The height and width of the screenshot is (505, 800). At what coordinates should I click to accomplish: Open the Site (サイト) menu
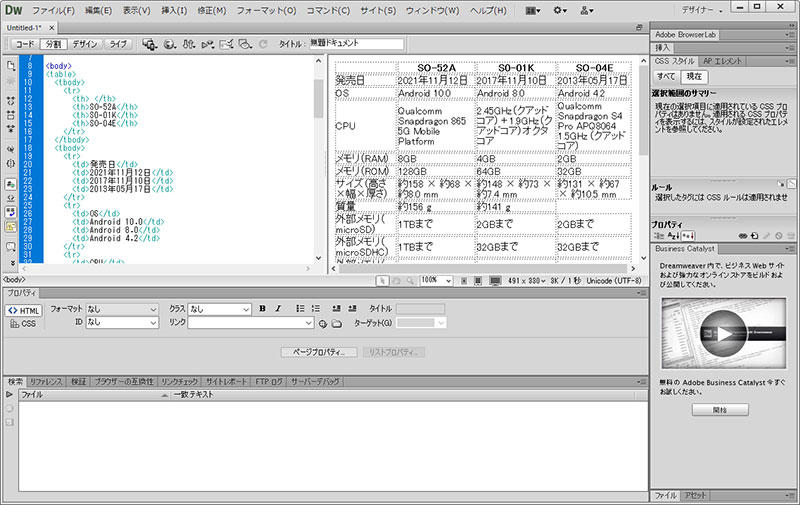(x=378, y=10)
